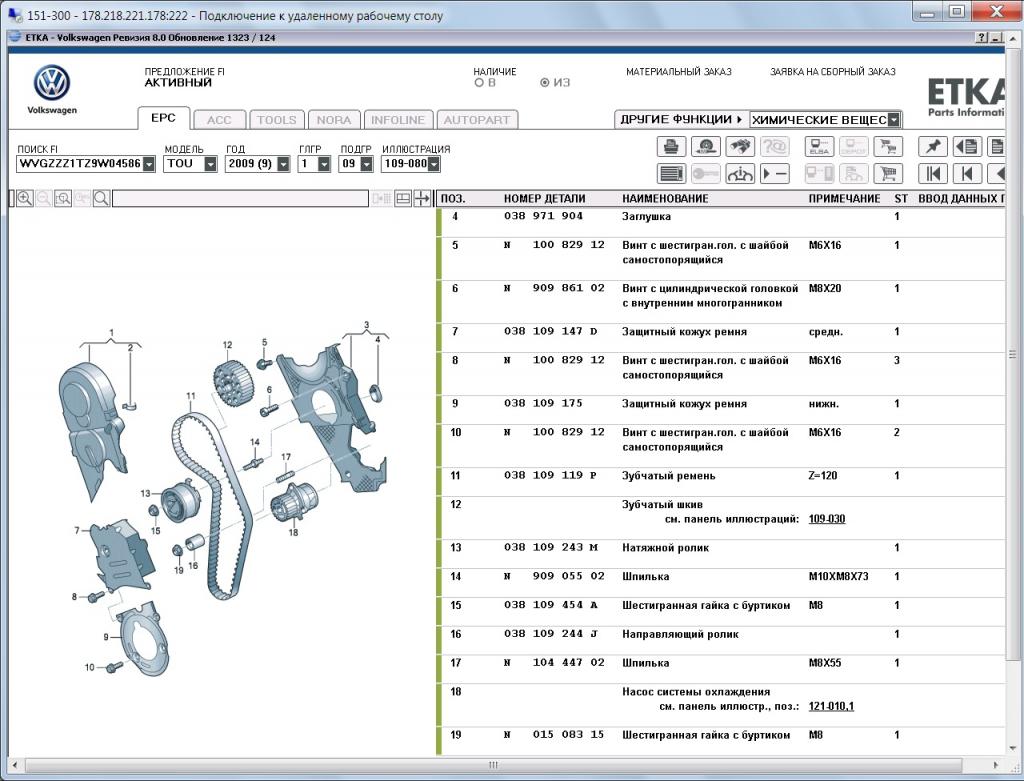Image resolution: width=1024 pixels, height=781 pixels.
Task: Open the ГЛГР dropdown showing 1
Action: click(324, 164)
